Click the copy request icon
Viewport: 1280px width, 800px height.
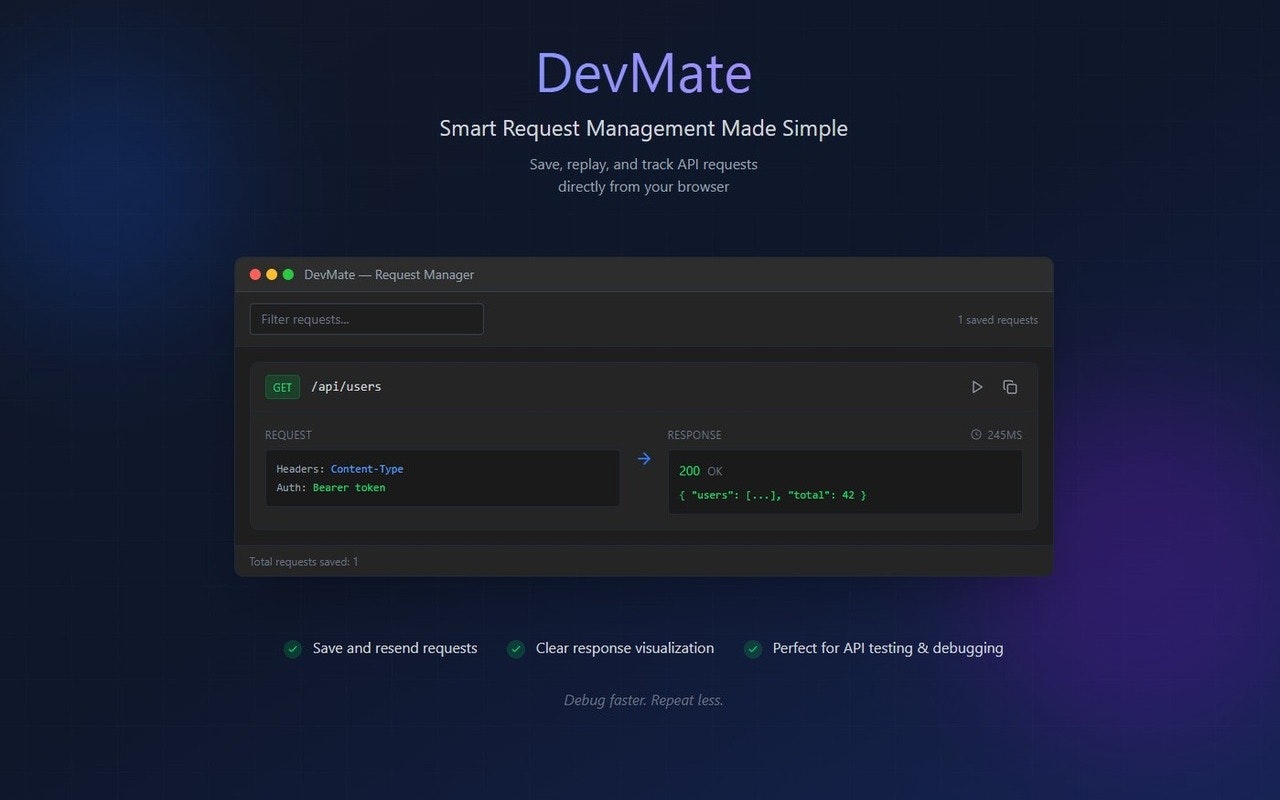1010,387
